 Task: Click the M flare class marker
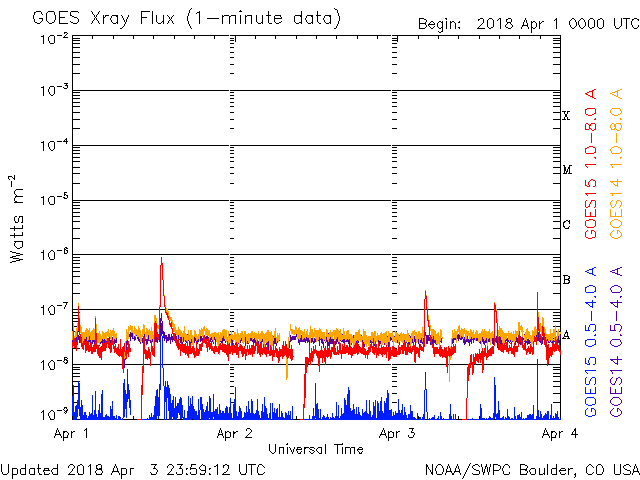pyautogui.click(x=566, y=170)
